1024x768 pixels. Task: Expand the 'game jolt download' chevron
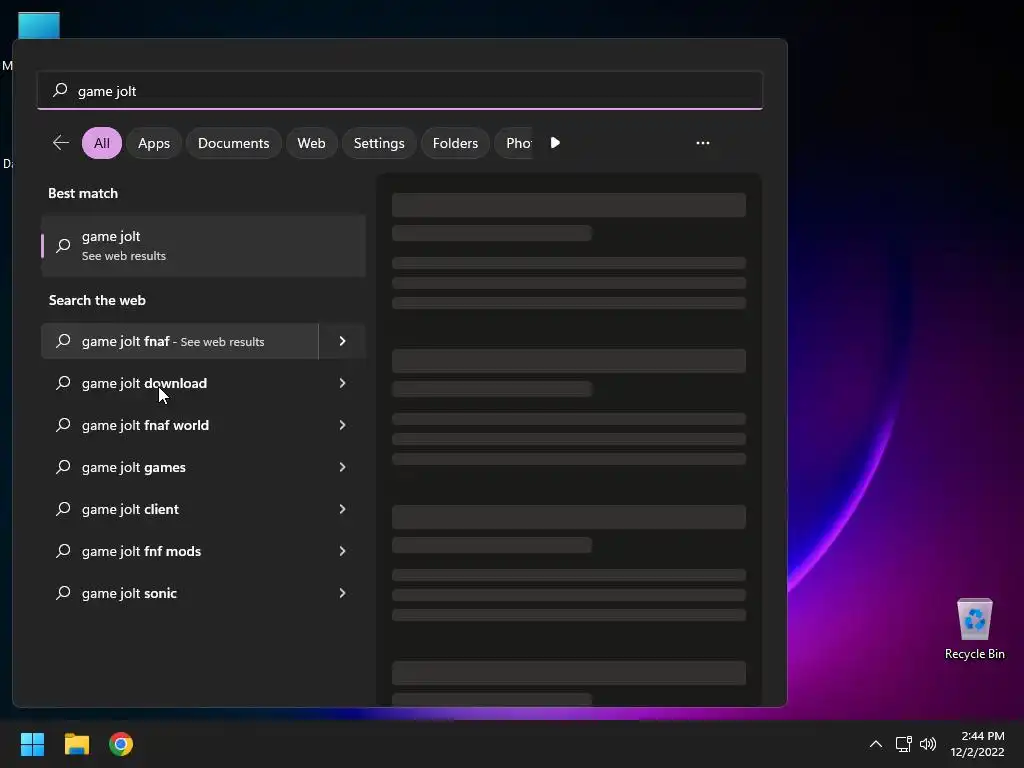coord(342,383)
